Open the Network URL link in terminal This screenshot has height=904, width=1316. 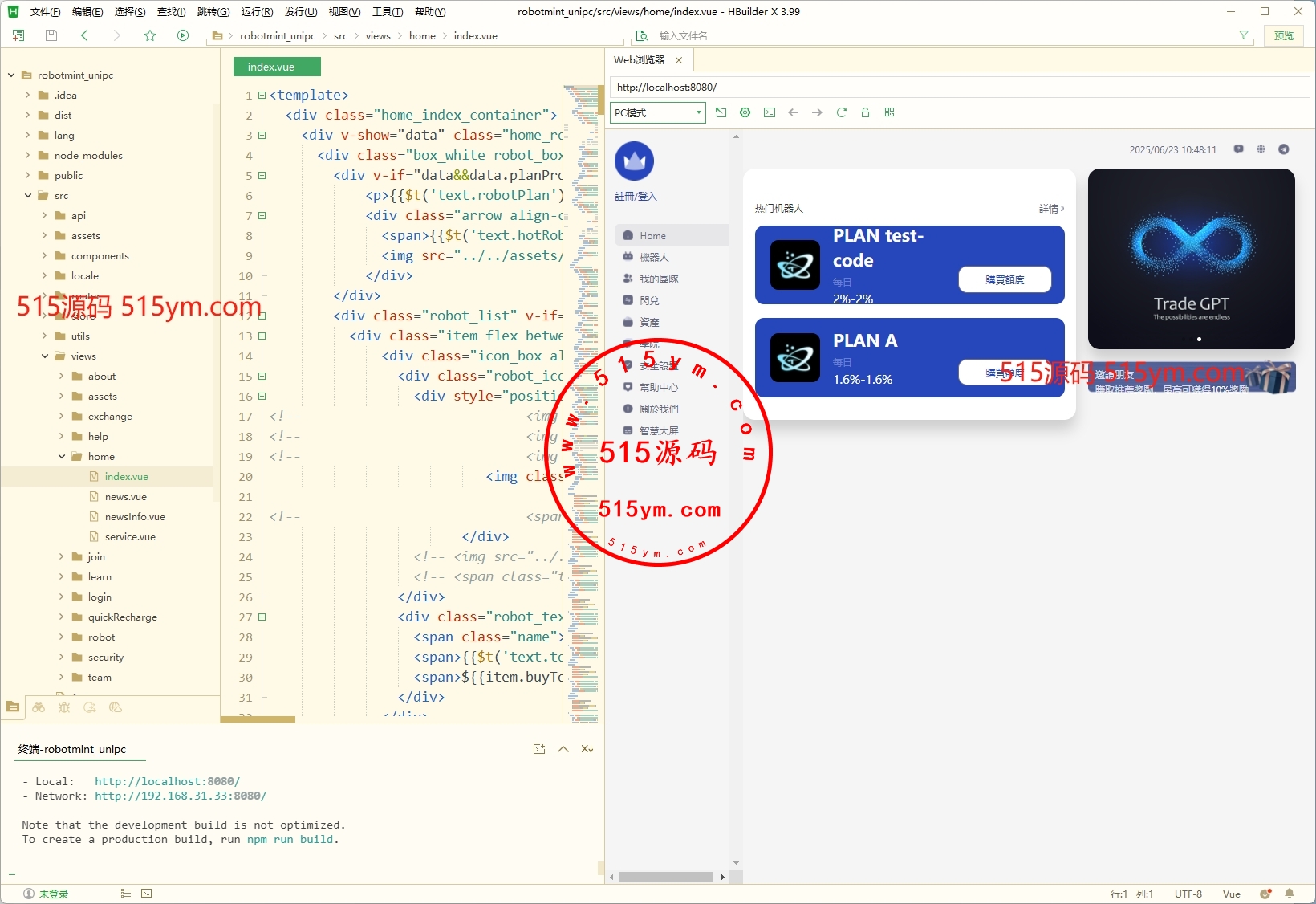coord(180,796)
